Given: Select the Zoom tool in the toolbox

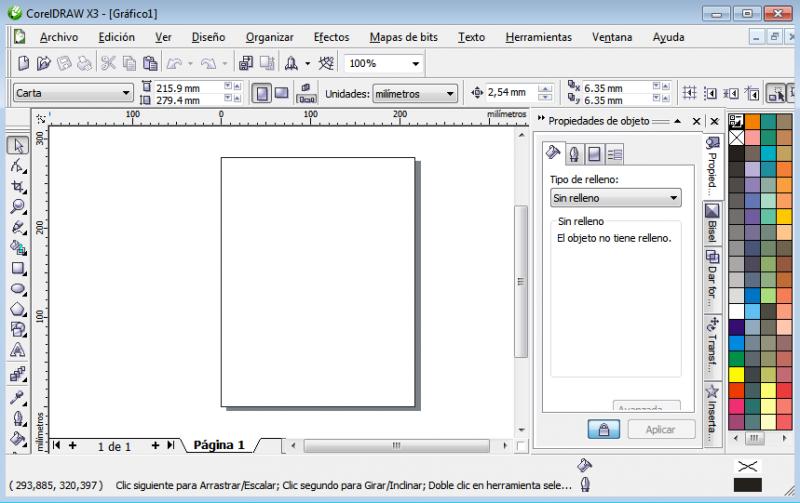Looking at the screenshot, I should click(x=17, y=207).
